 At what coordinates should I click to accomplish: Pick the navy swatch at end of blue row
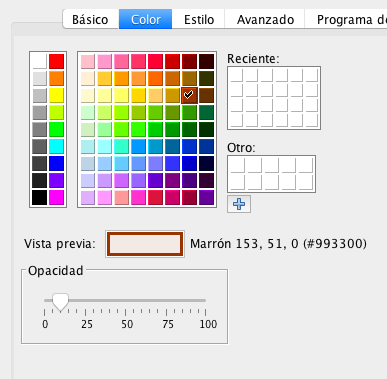point(206,163)
